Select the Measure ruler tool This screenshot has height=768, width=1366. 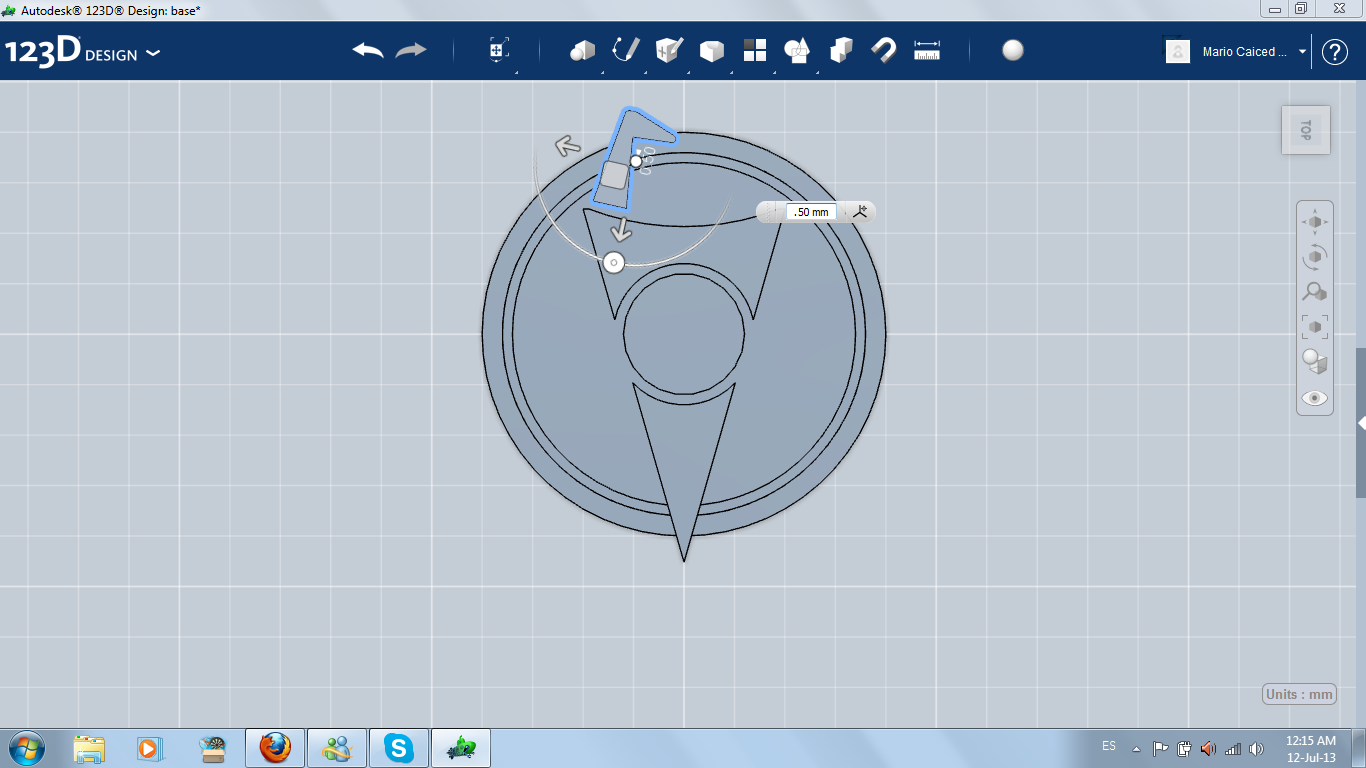click(927, 50)
